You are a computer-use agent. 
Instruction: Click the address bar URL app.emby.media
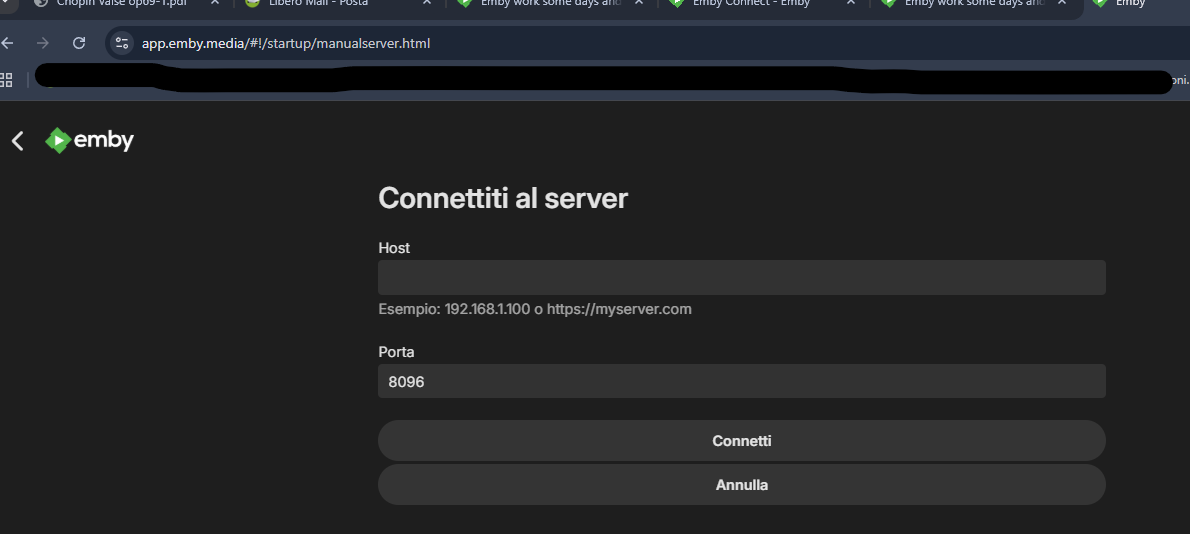[x=286, y=43]
